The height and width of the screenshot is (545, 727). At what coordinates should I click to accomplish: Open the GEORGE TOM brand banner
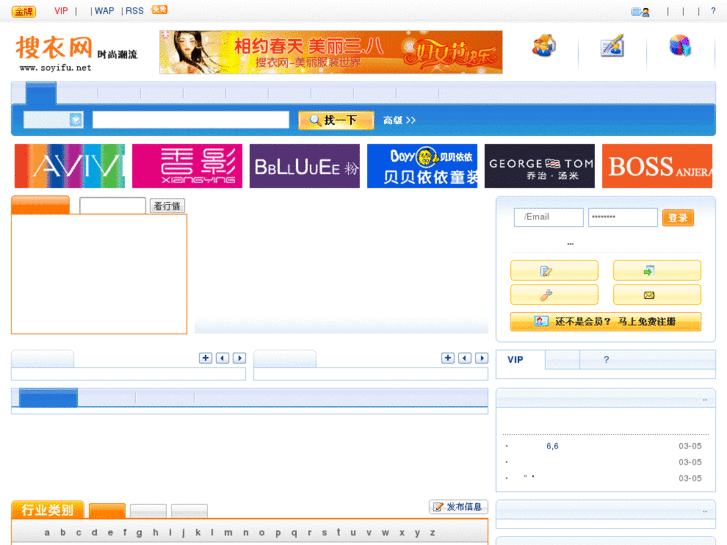(x=540, y=166)
